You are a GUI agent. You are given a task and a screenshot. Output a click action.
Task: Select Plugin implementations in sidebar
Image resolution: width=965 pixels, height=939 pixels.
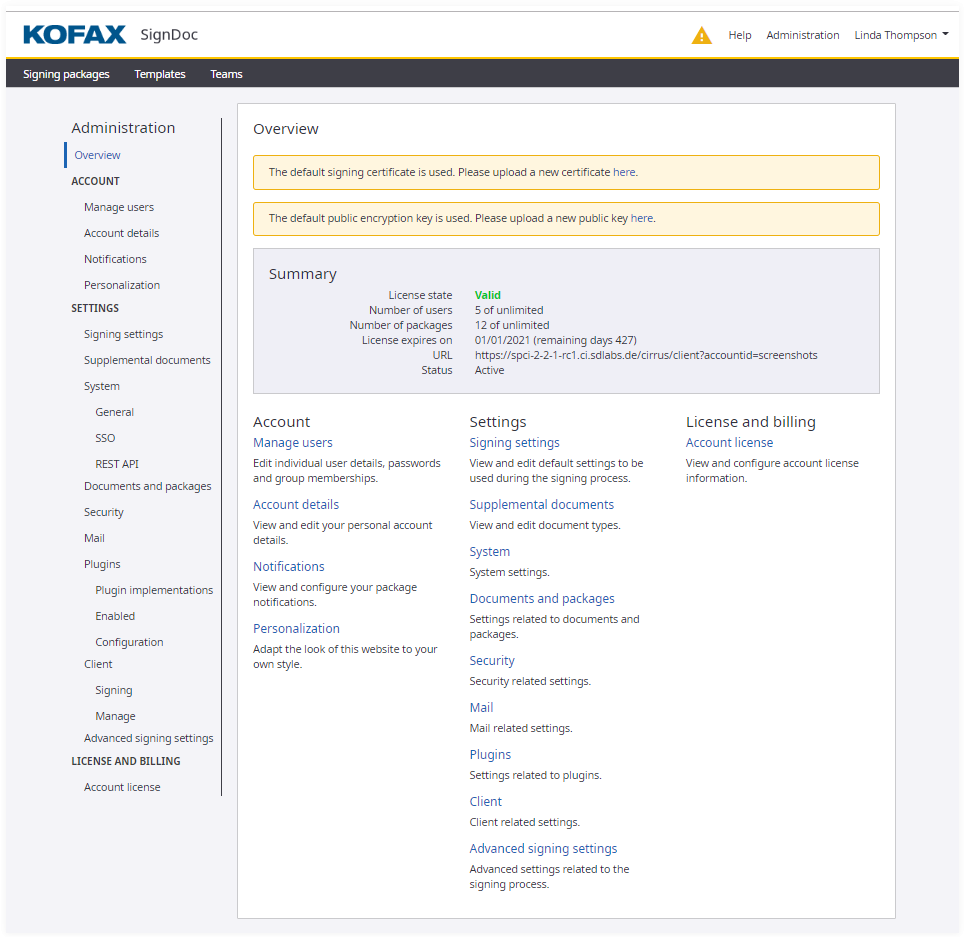154,590
